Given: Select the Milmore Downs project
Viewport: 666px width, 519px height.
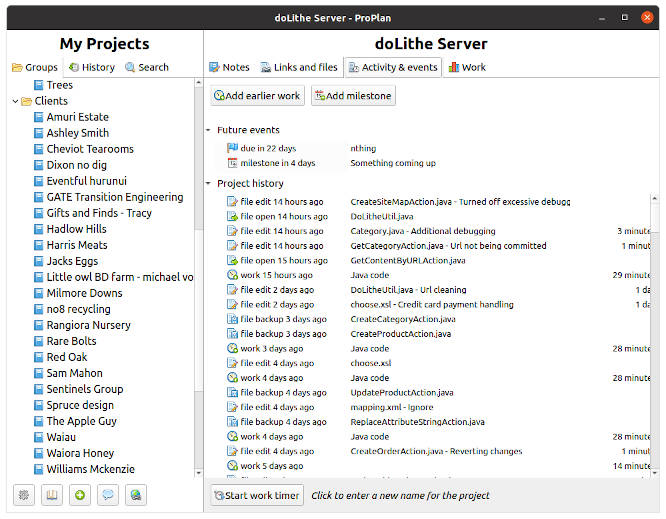Looking at the screenshot, I should point(85,293).
